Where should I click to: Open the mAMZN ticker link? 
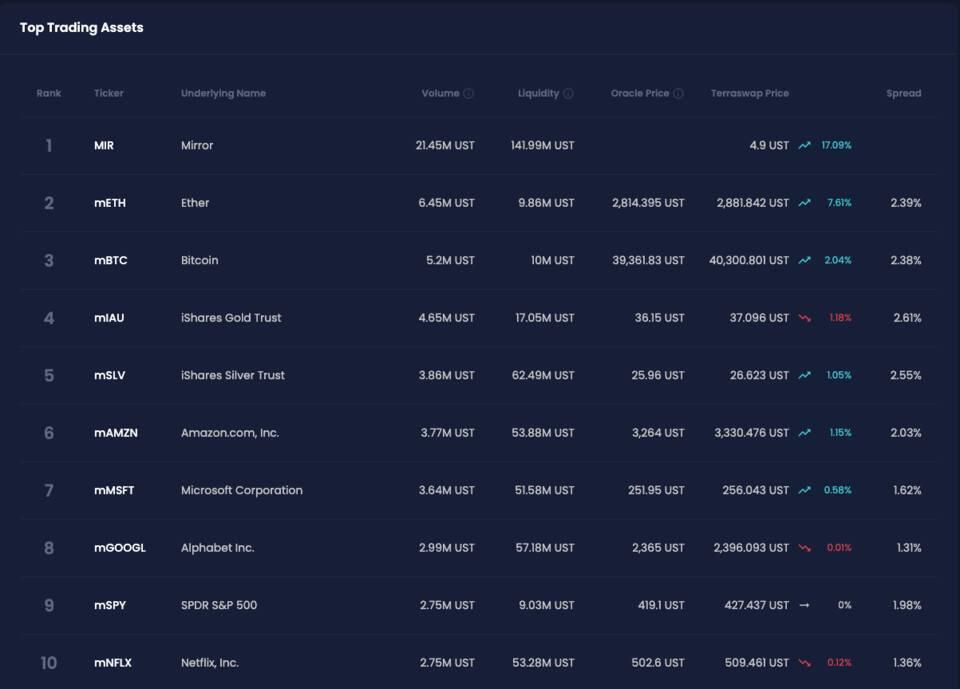[116, 433]
